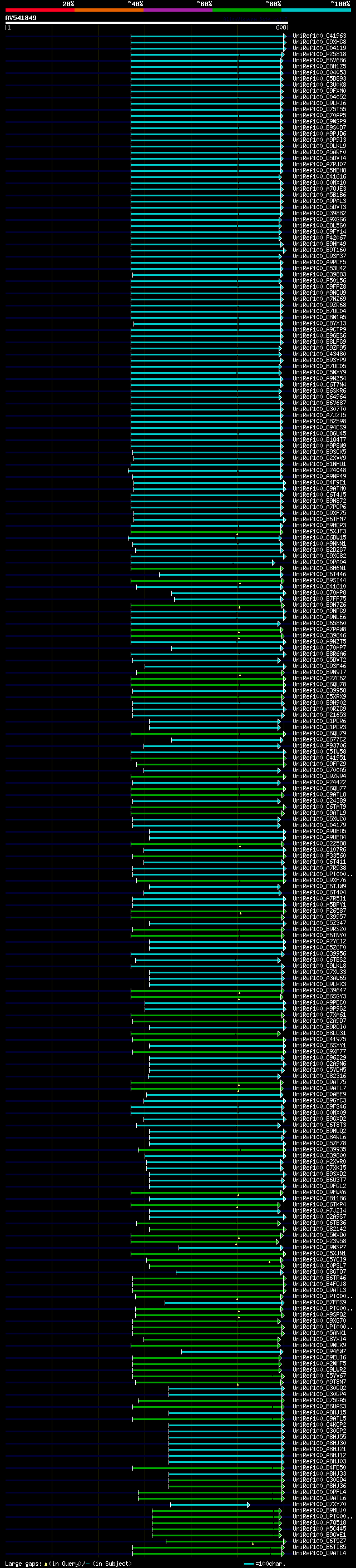Select label UniRef100_B7FF75

click(x=319, y=599)
